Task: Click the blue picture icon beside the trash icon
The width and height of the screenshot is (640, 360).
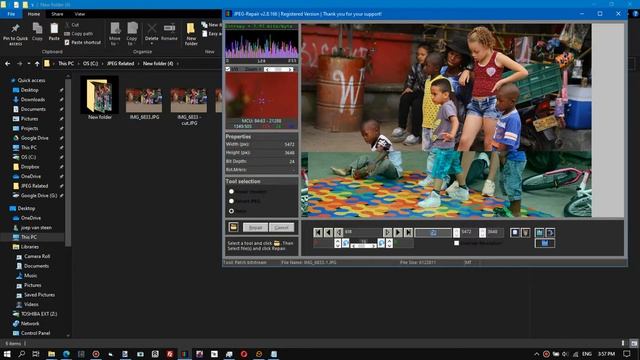Action: (x=540, y=232)
